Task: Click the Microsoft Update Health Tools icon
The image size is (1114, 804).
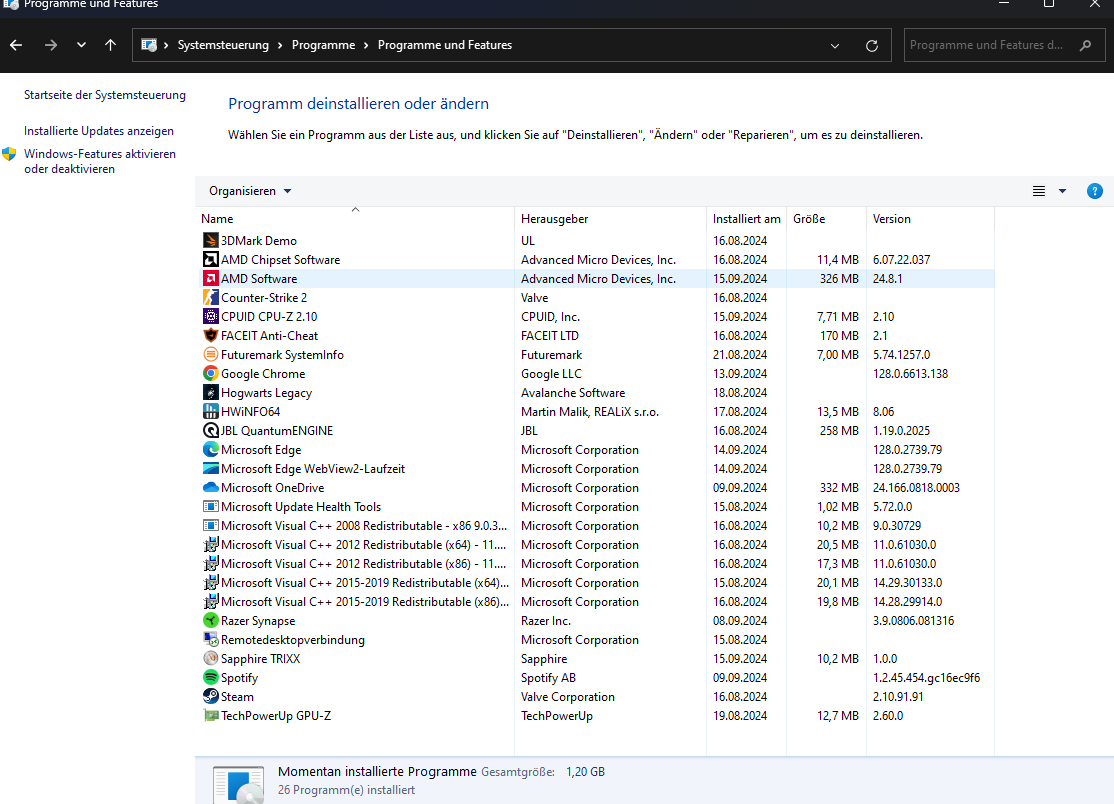Action: point(210,506)
